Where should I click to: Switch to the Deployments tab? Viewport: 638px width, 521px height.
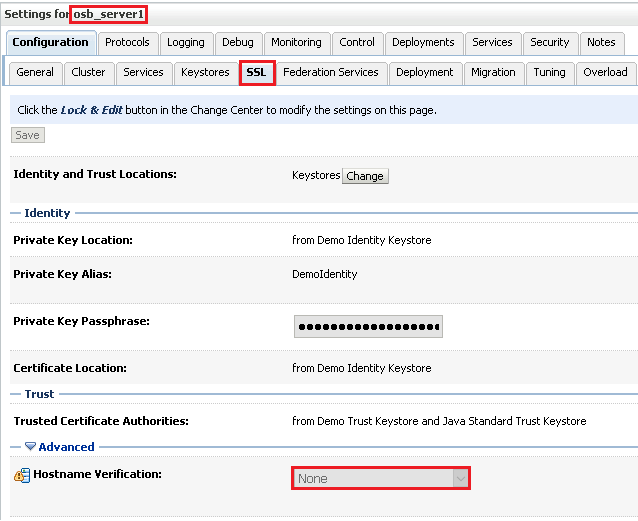click(423, 43)
